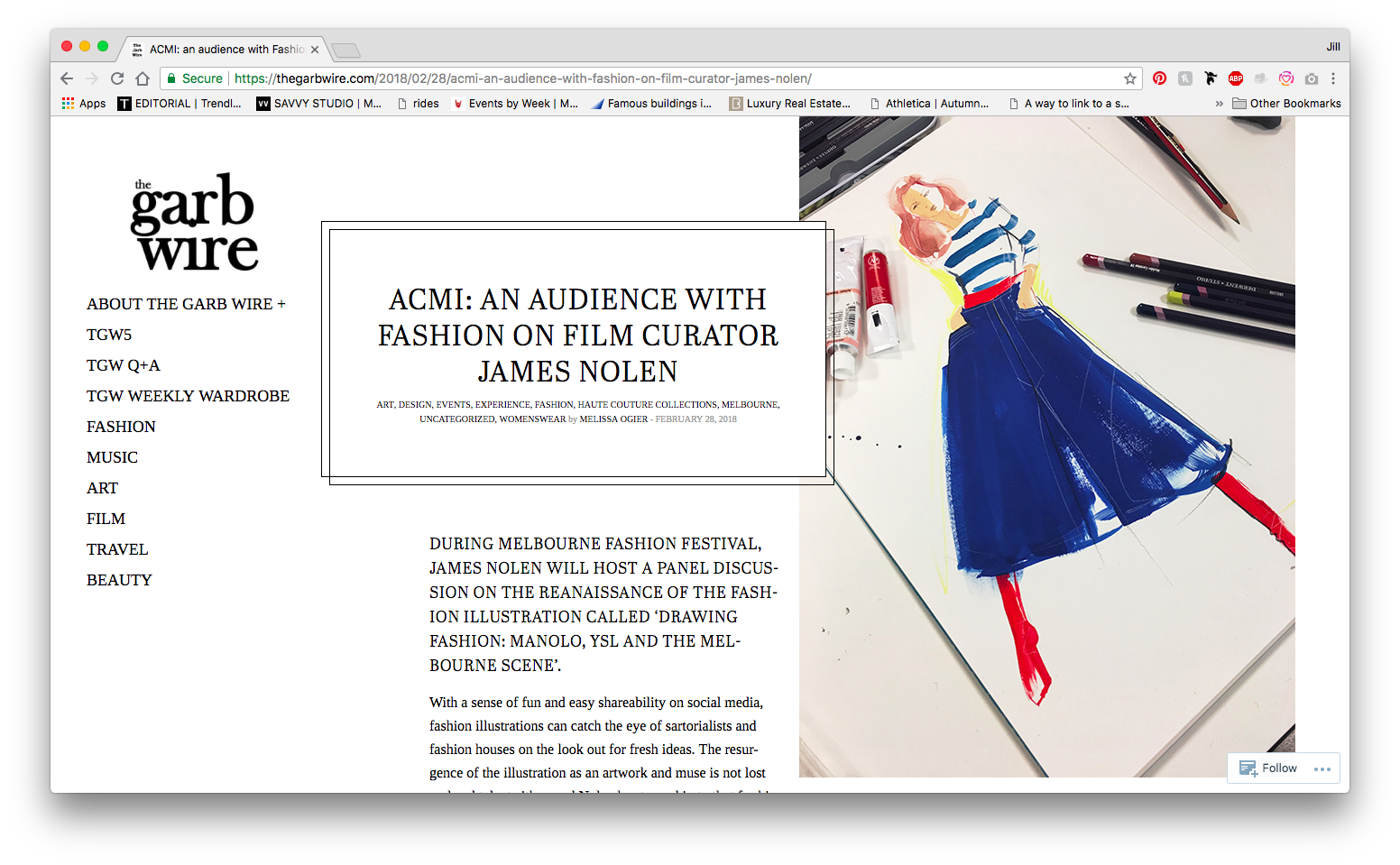Viewport: 1400px width, 865px height.
Task: Open the camera screenshot extension
Action: click(x=1312, y=78)
